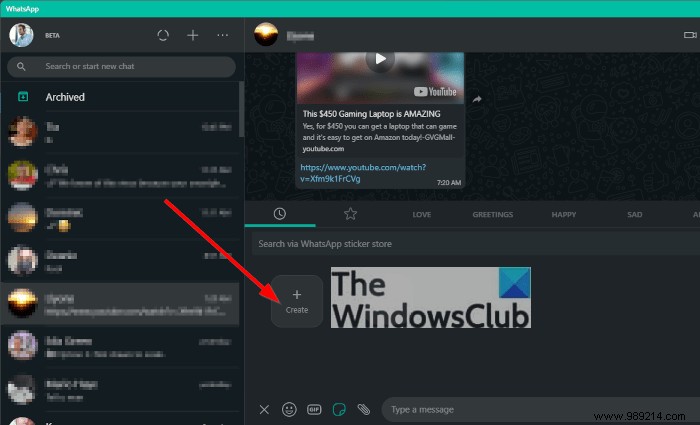Toggle the sticker picker icon

point(339,409)
